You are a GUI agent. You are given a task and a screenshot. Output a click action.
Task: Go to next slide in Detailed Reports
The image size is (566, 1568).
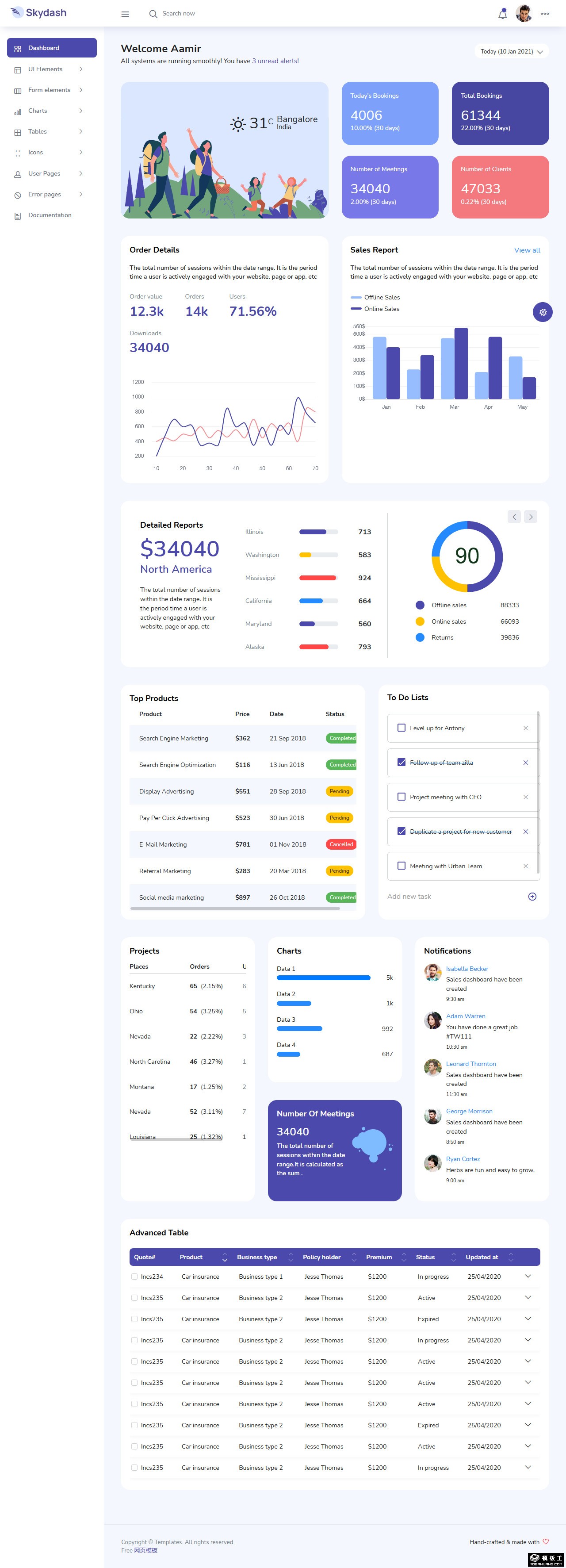(x=531, y=517)
